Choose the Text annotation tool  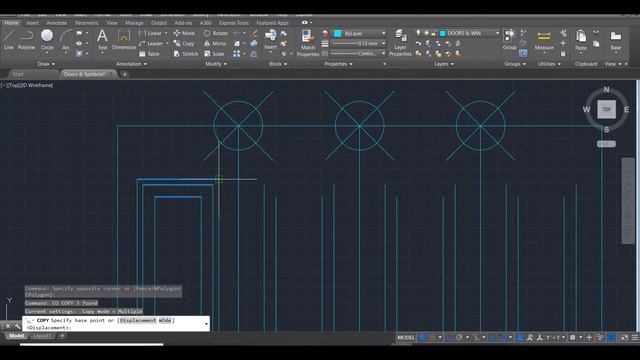pyautogui.click(x=102, y=40)
